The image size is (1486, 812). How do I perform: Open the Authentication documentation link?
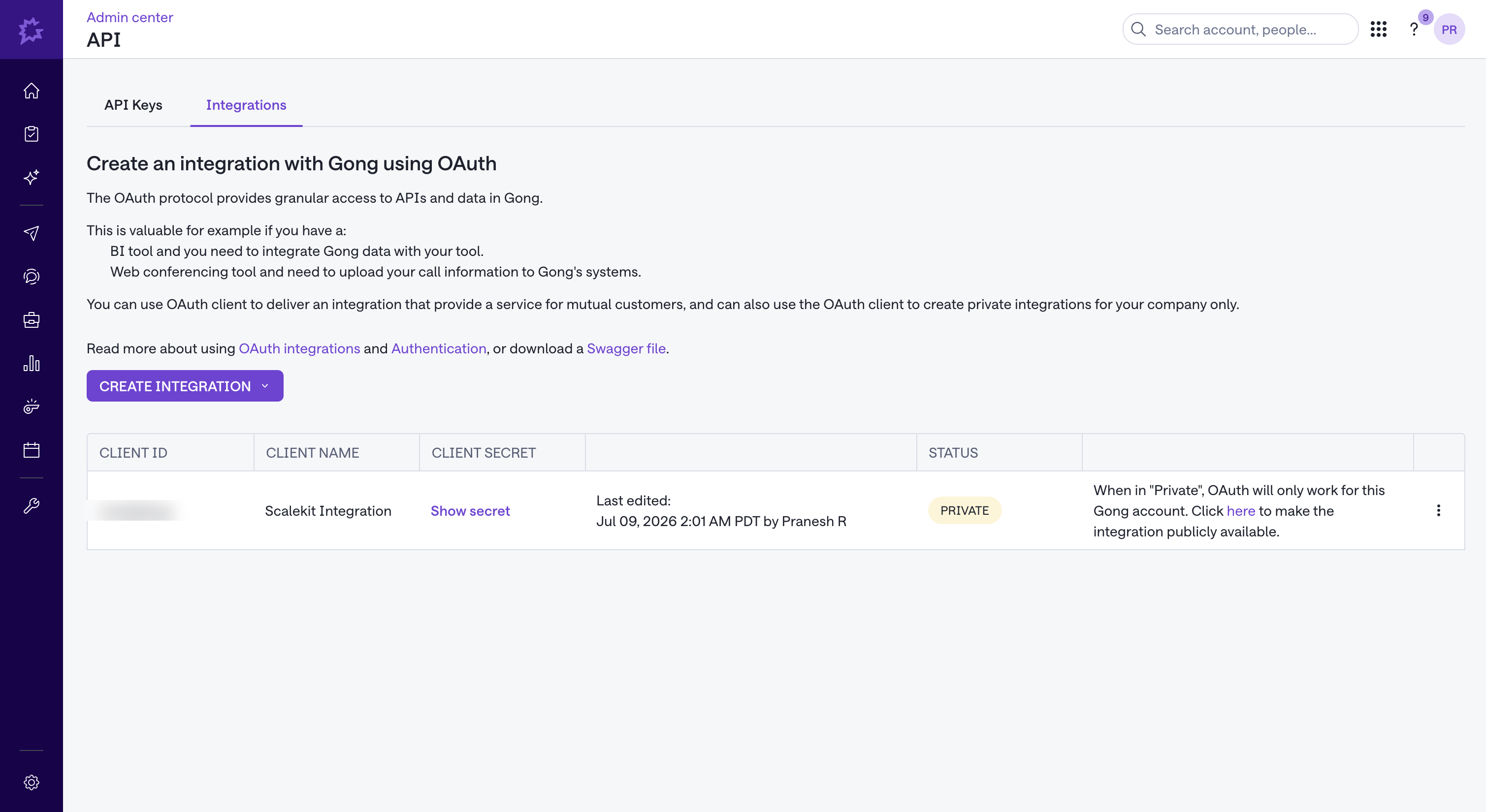tap(438, 348)
